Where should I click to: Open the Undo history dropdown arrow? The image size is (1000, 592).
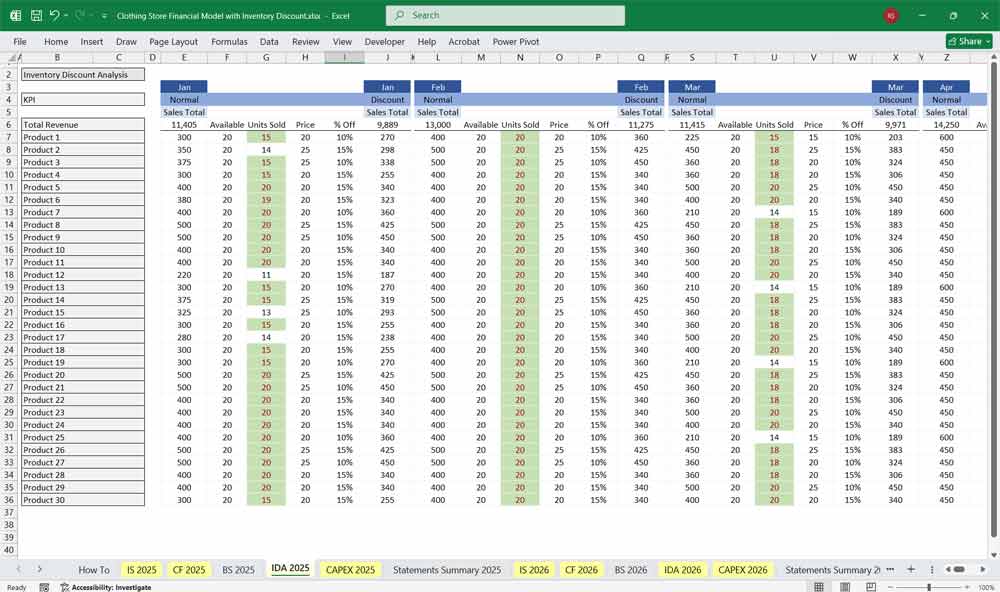coord(65,16)
